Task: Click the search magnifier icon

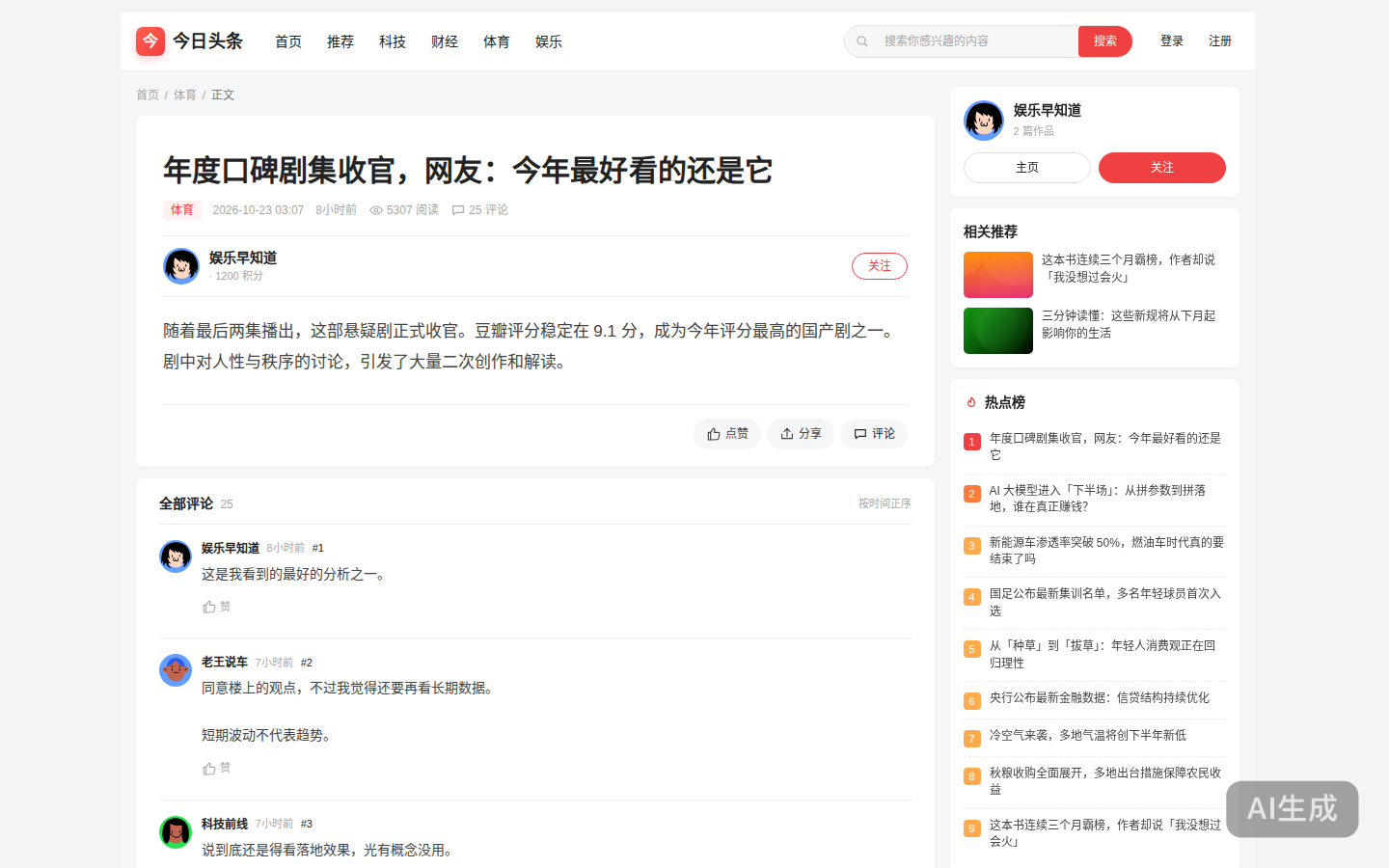Action: pos(862,41)
